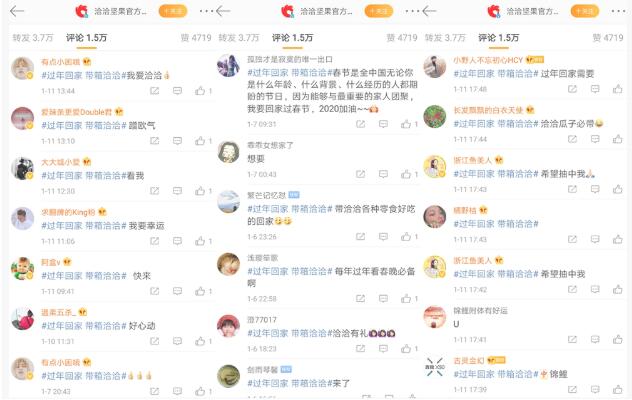Open the three-dot more menu in the leftmost header
This screenshot has width=632, height=400.
click(x=206, y=11)
